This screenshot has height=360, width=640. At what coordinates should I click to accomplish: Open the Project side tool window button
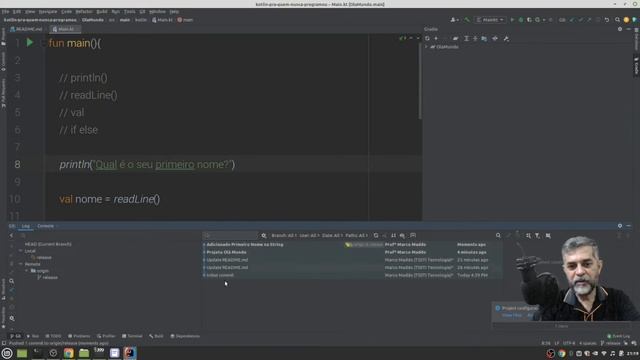click(3, 37)
